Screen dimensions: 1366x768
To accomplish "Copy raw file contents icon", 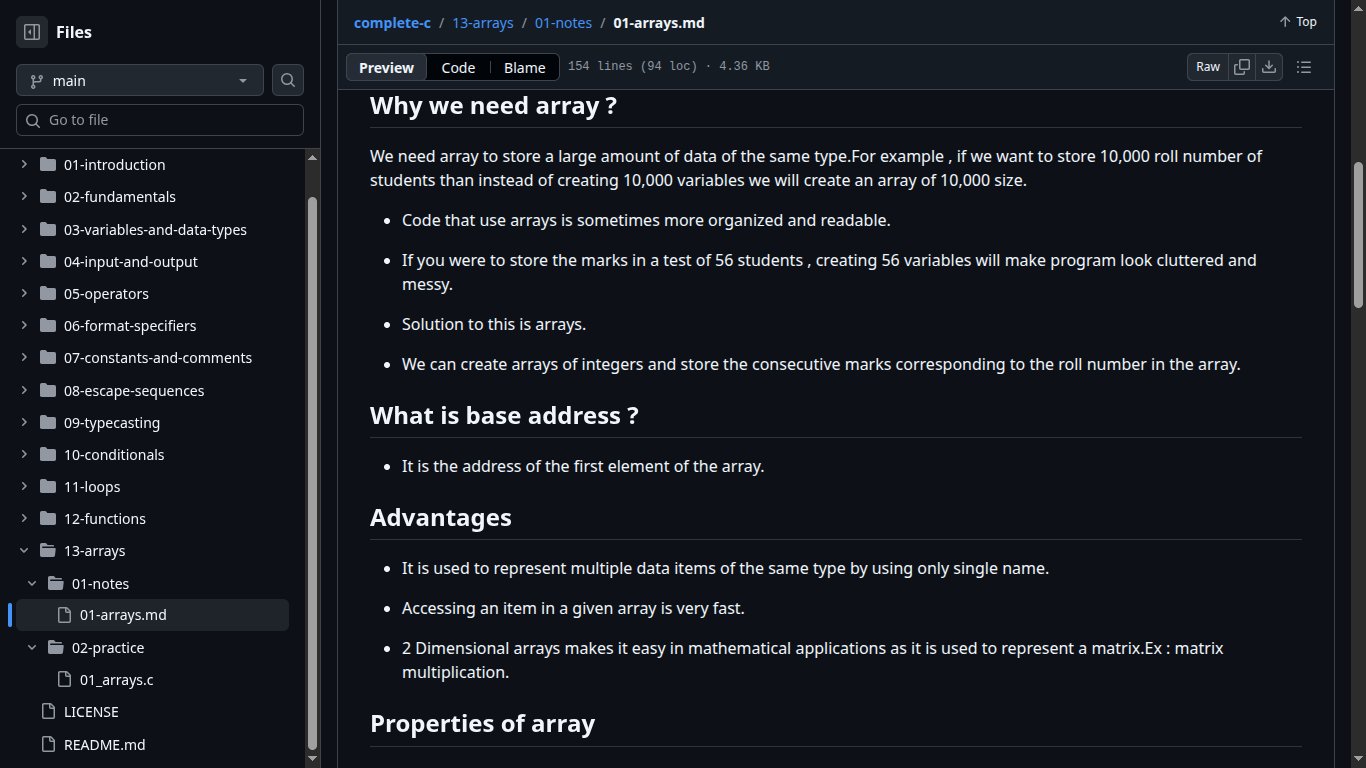I will pyautogui.click(x=1242, y=67).
